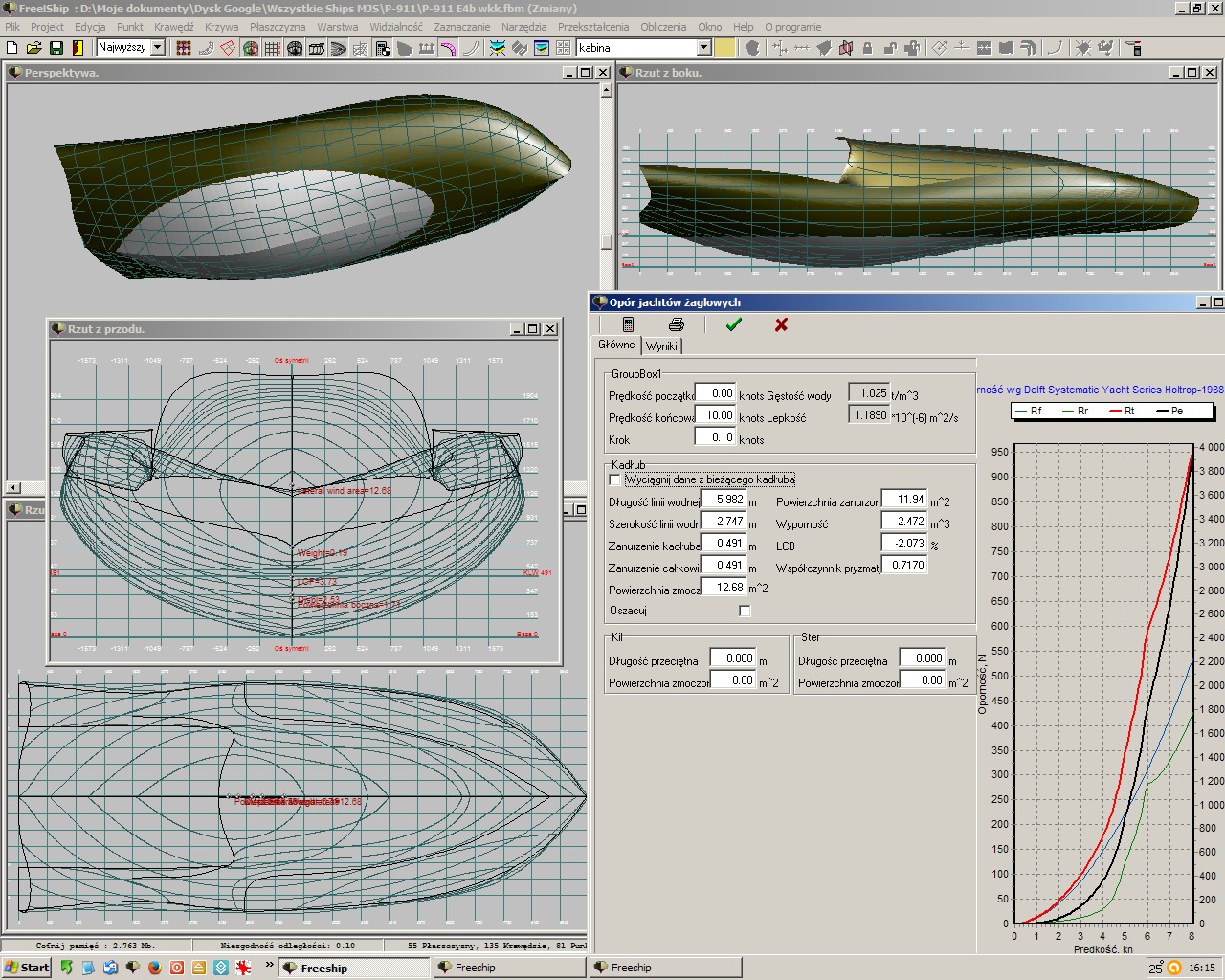Click the new document toolbar icon

(11, 48)
